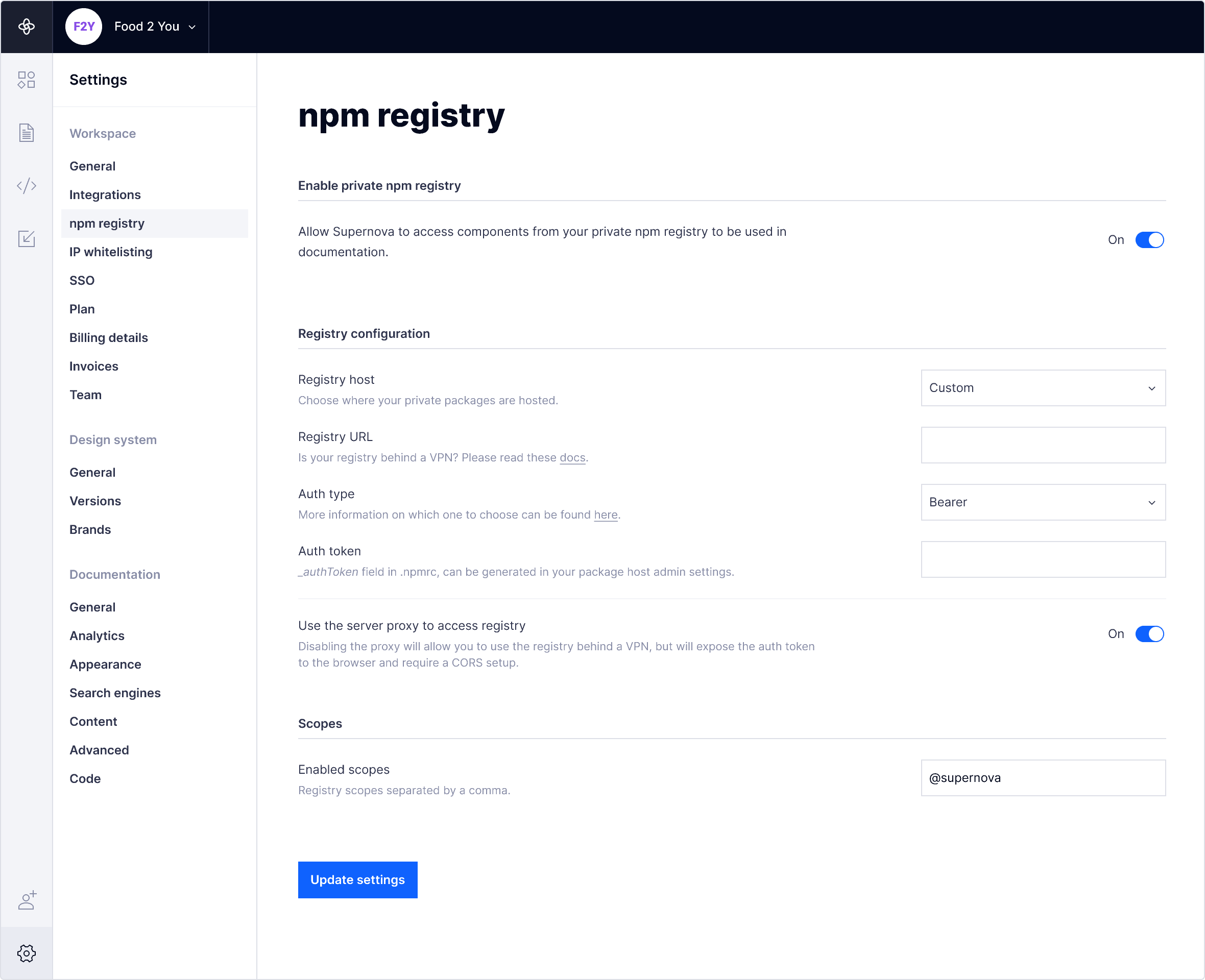
Task: Click the Auth token input field
Action: [1042, 559]
